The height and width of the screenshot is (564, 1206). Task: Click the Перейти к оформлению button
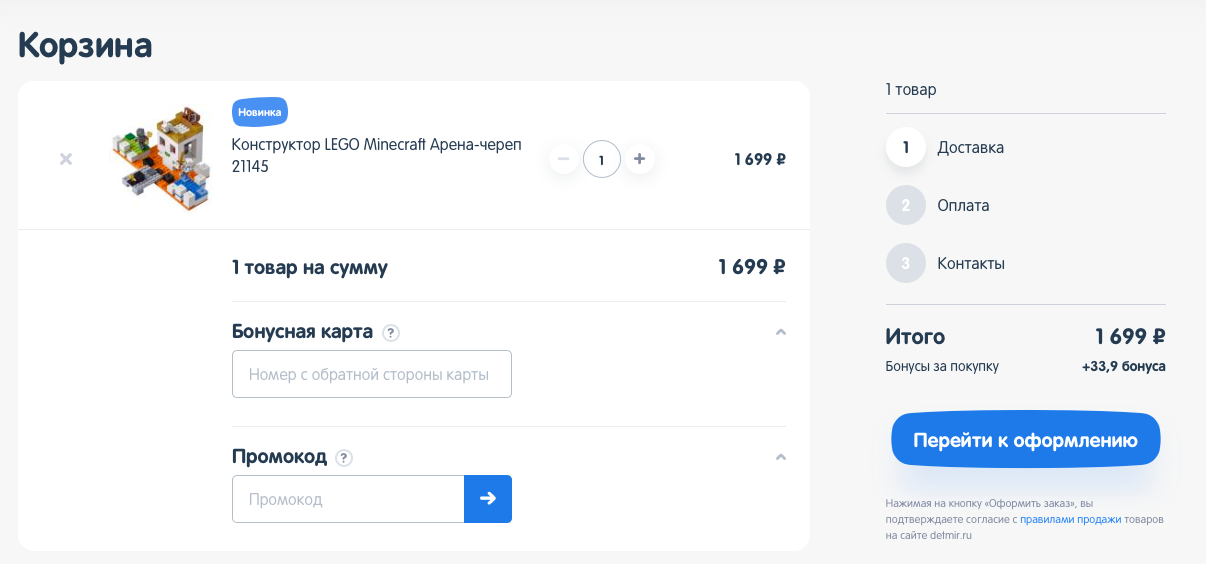coord(1025,440)
